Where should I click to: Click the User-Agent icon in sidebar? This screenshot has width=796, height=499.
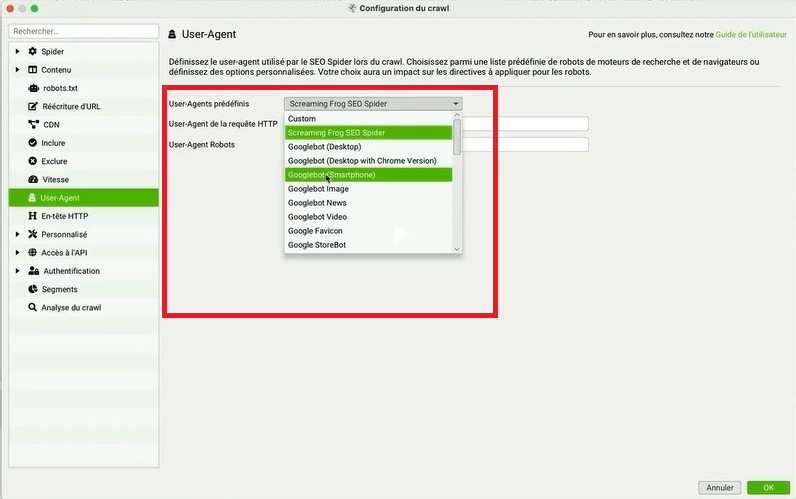point(32,197)
